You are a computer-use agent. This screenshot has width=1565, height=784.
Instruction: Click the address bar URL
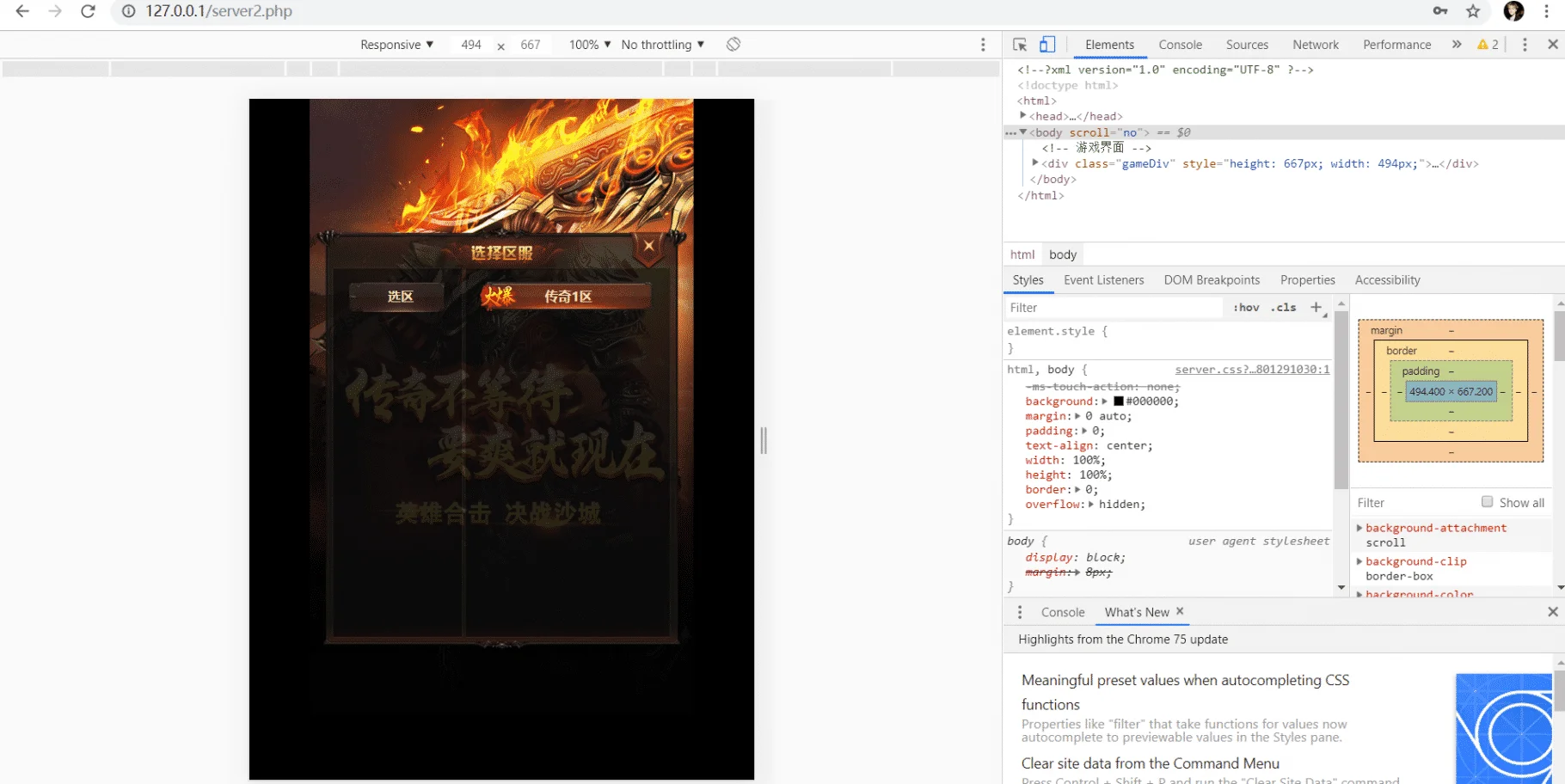218,11
